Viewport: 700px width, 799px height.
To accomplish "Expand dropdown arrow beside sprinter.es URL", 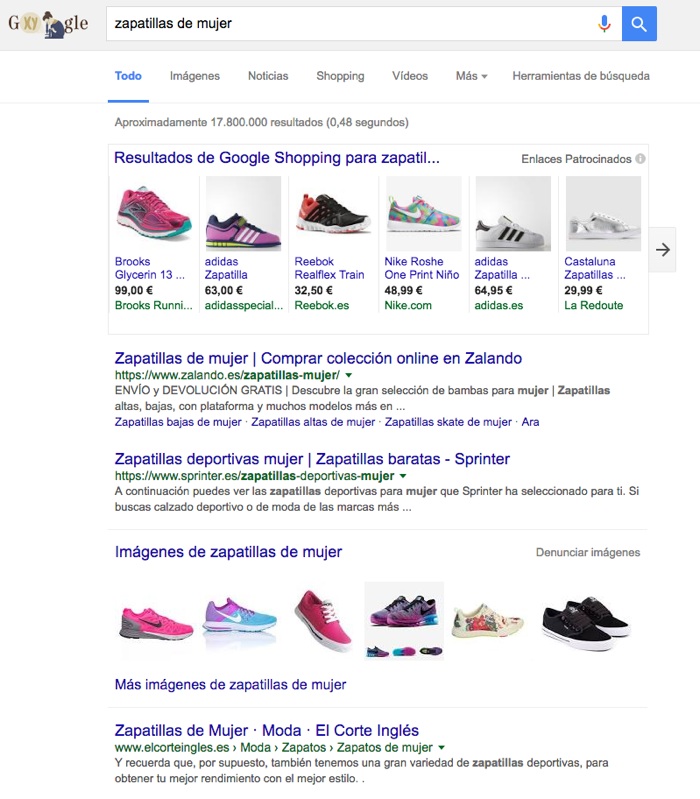I will 403,476.
